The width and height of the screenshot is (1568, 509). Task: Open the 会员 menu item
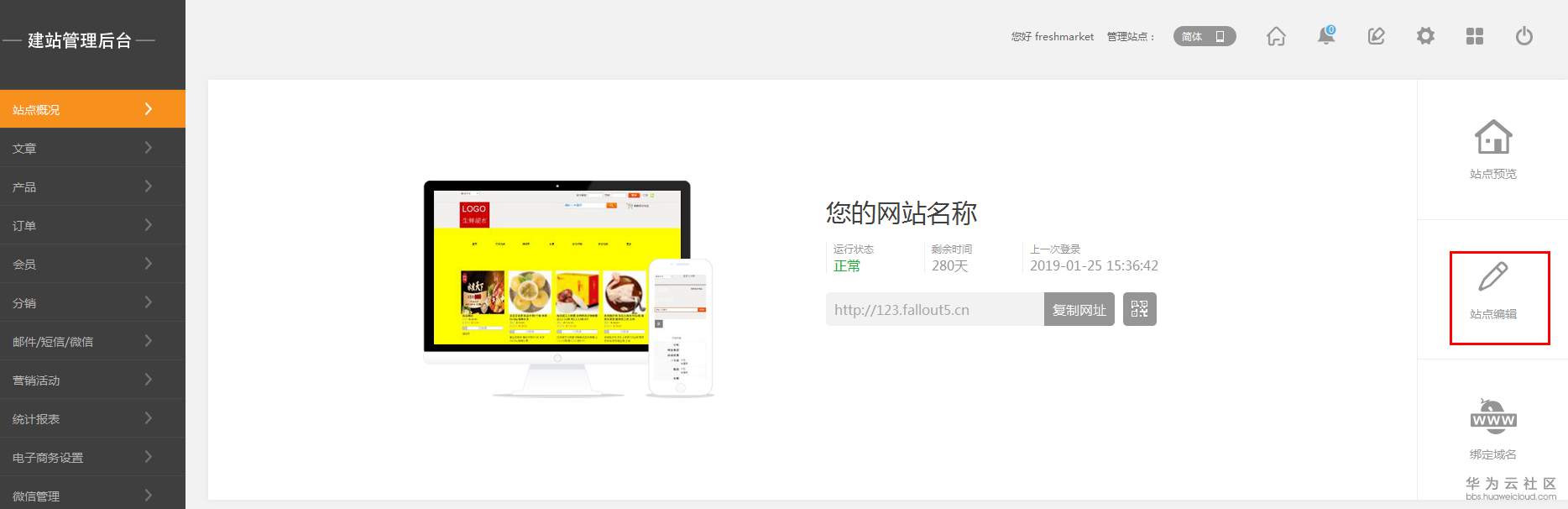[92, 264]
